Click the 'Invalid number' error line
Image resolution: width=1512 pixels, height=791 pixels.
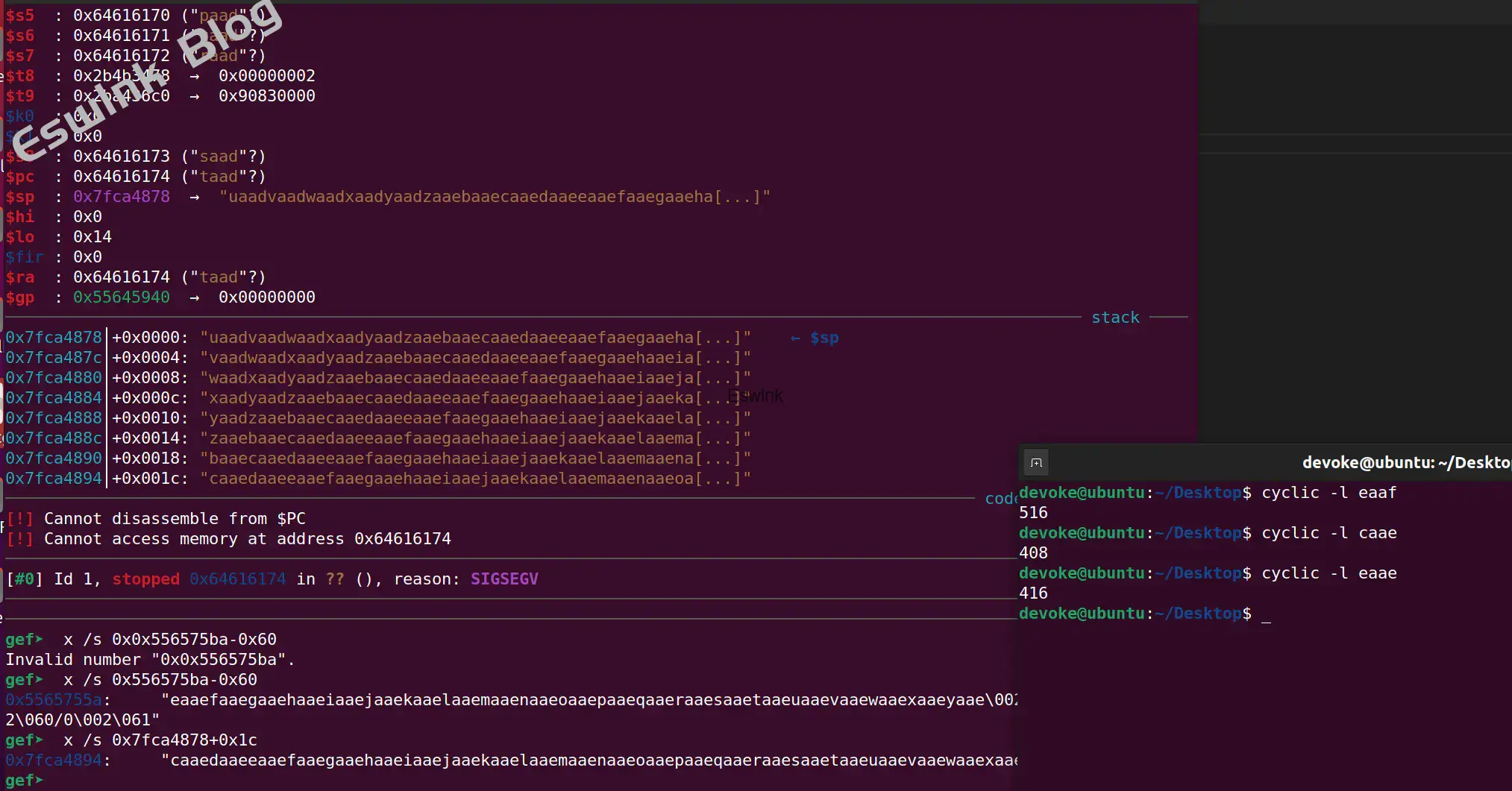point(150,660)
